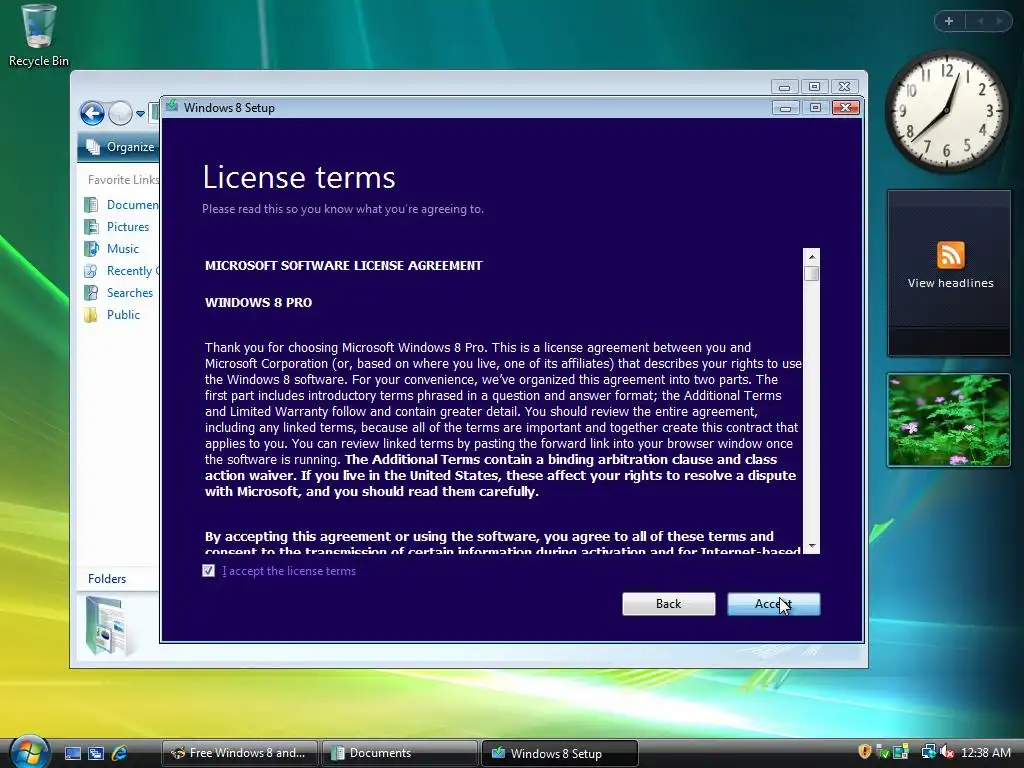Launch Internet Explorer from quick launch

point(120,753)
